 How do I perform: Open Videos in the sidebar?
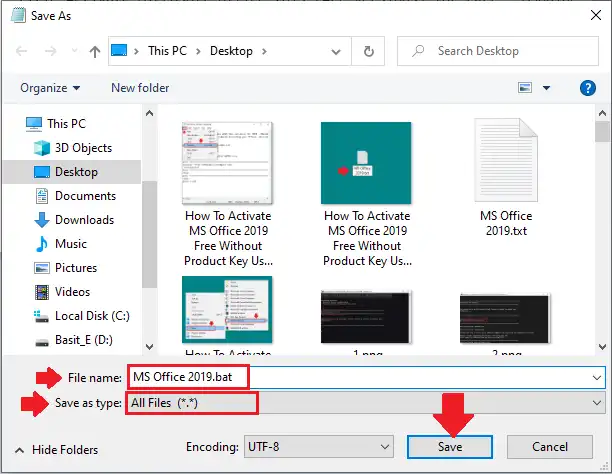click(x=72, y=292)
